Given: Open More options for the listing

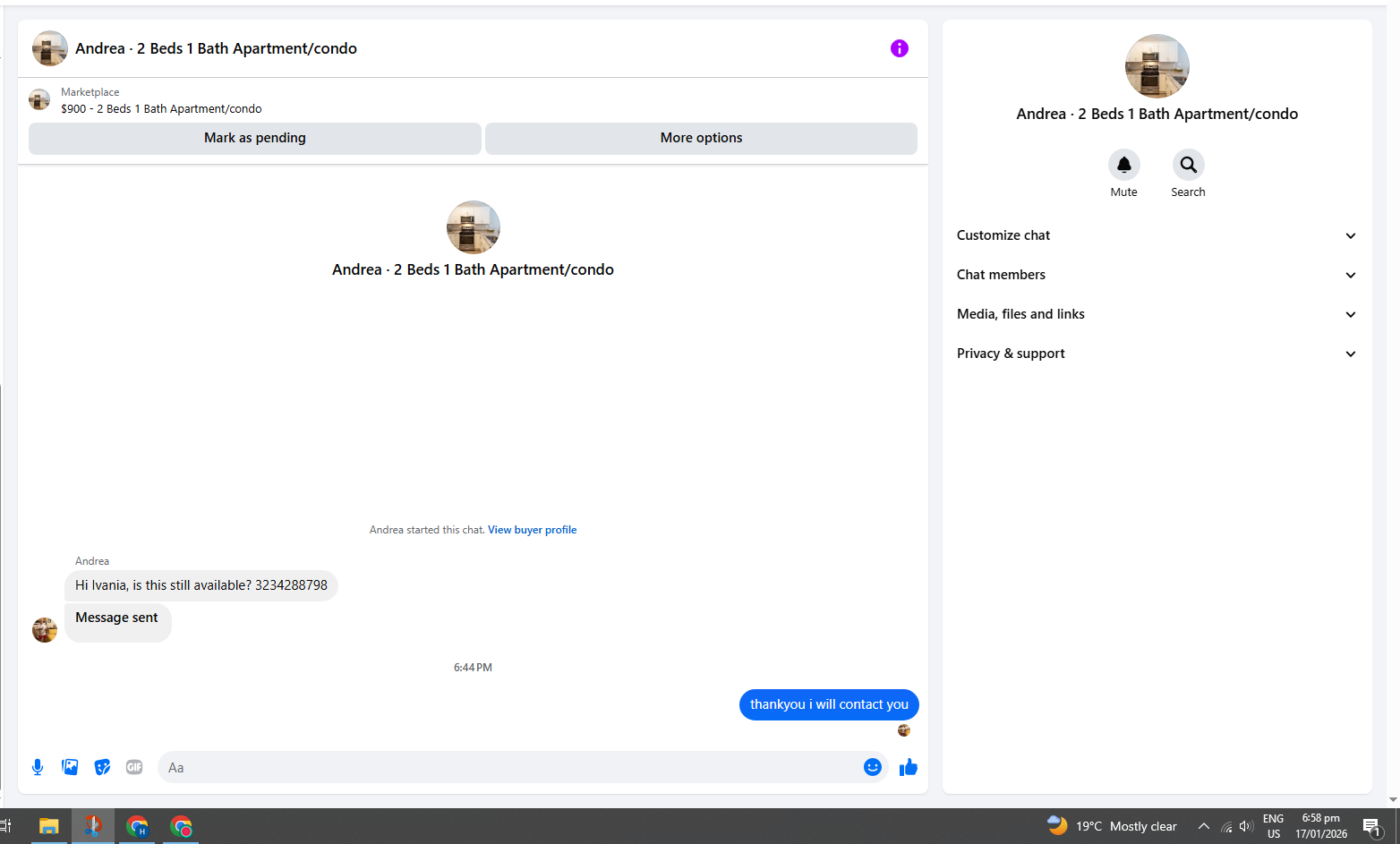Looking at the screenshot, I should tap(701, 138).
